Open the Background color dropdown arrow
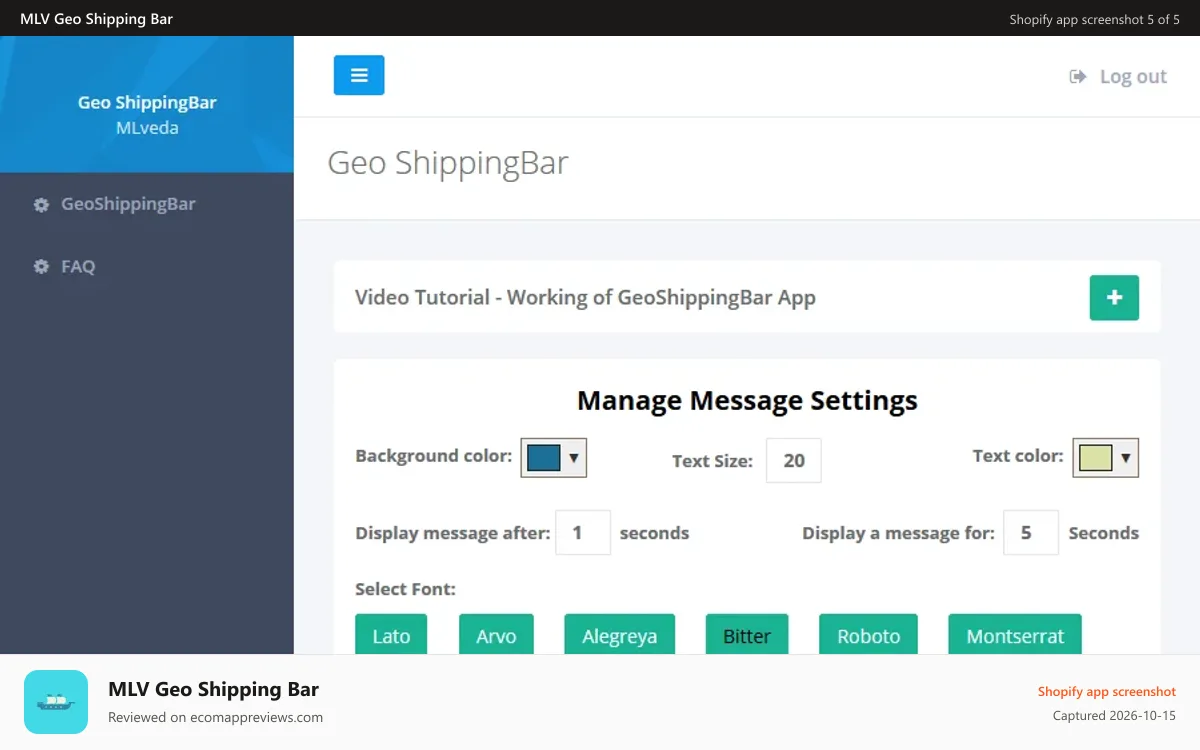Image resolution: width=1200 pixels, height=750 pixels. (574, 457)
